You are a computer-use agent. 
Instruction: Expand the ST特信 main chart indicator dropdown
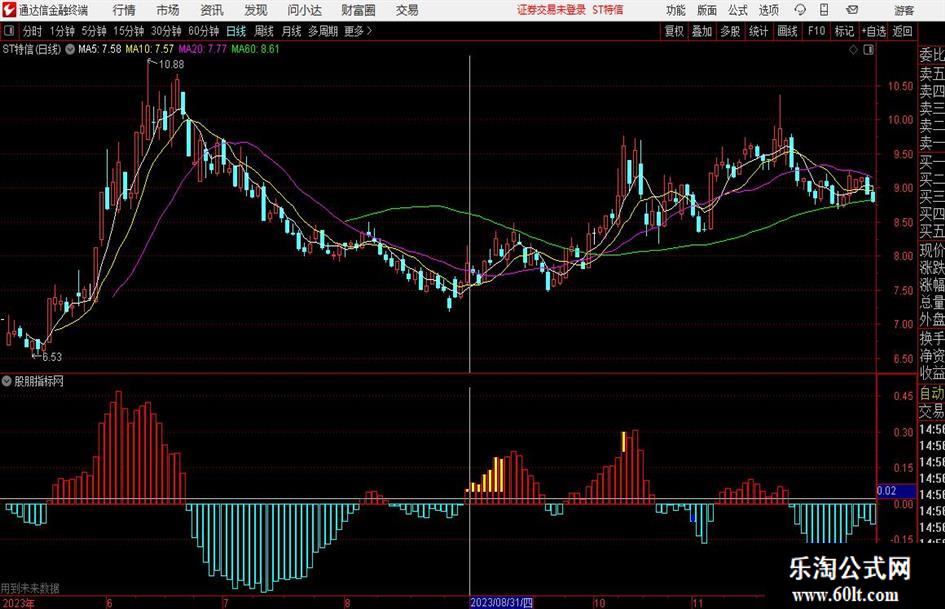(70, 49)
